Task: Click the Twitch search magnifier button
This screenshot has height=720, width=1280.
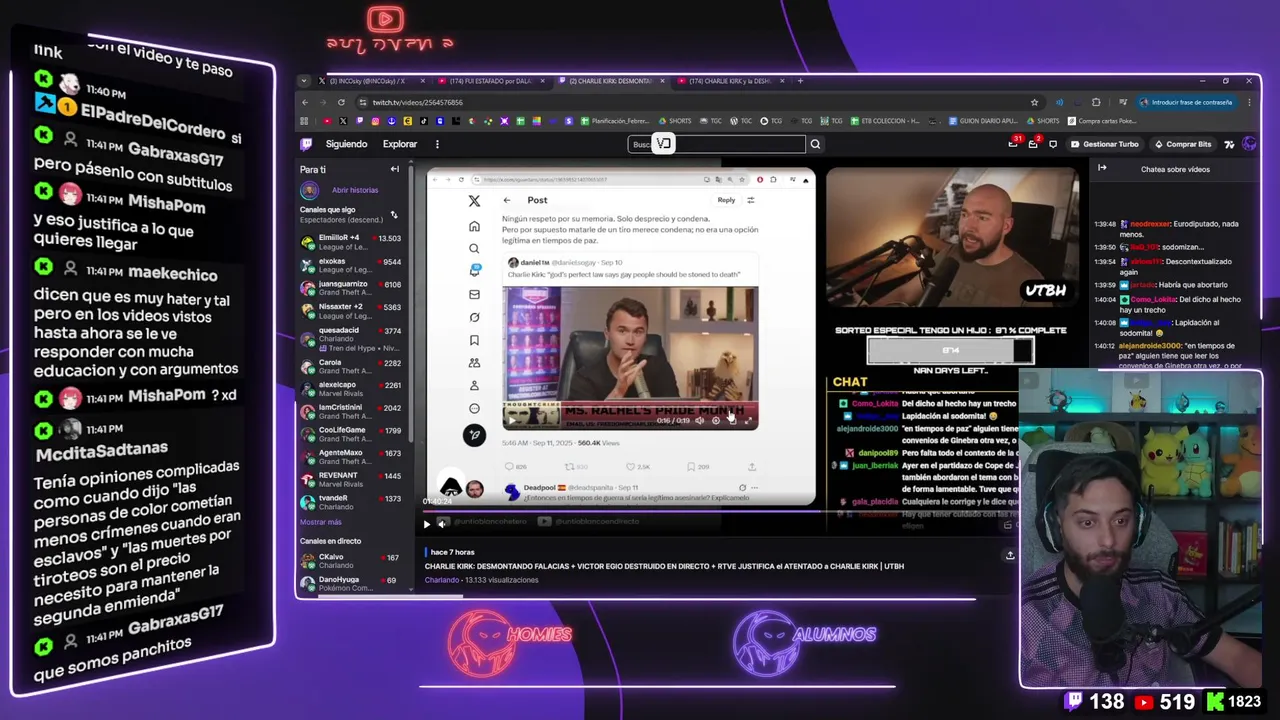Action: (x=815, y=144)
